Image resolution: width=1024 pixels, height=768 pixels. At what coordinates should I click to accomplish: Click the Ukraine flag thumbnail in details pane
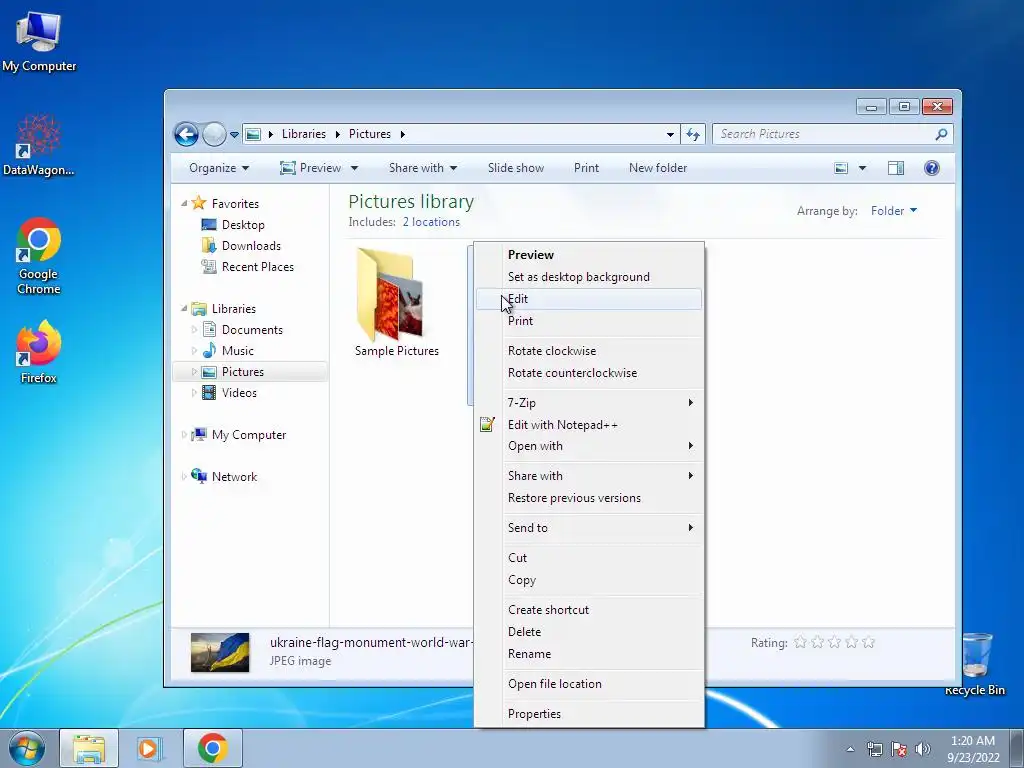coord(219,652)
